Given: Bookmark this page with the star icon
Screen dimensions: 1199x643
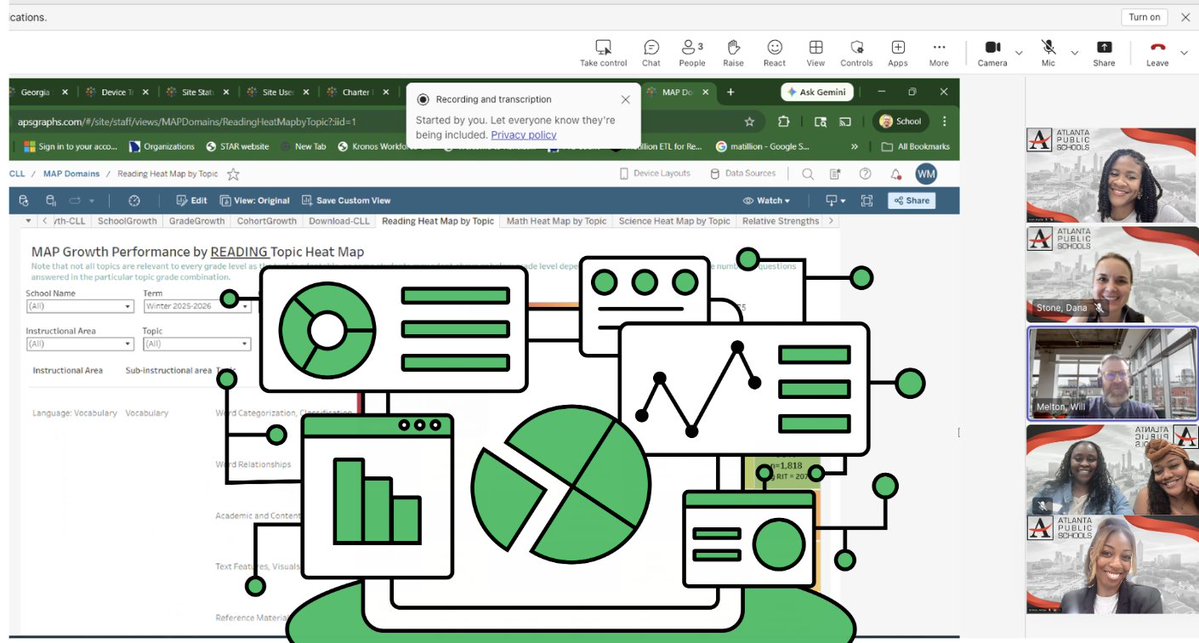Looking at the screenshot, I should point(749,122).
